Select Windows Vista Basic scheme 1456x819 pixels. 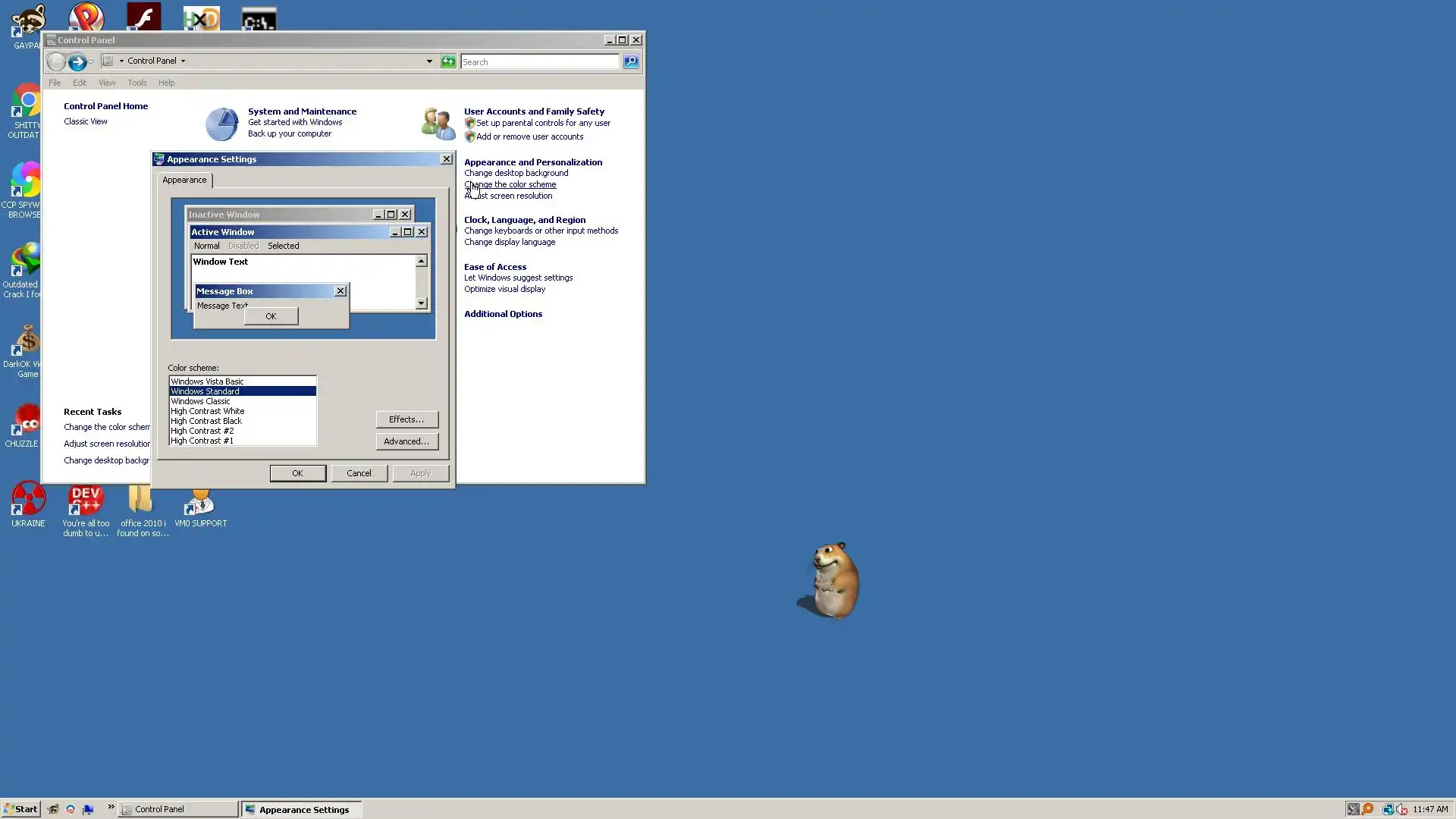(x=207, y=381)
